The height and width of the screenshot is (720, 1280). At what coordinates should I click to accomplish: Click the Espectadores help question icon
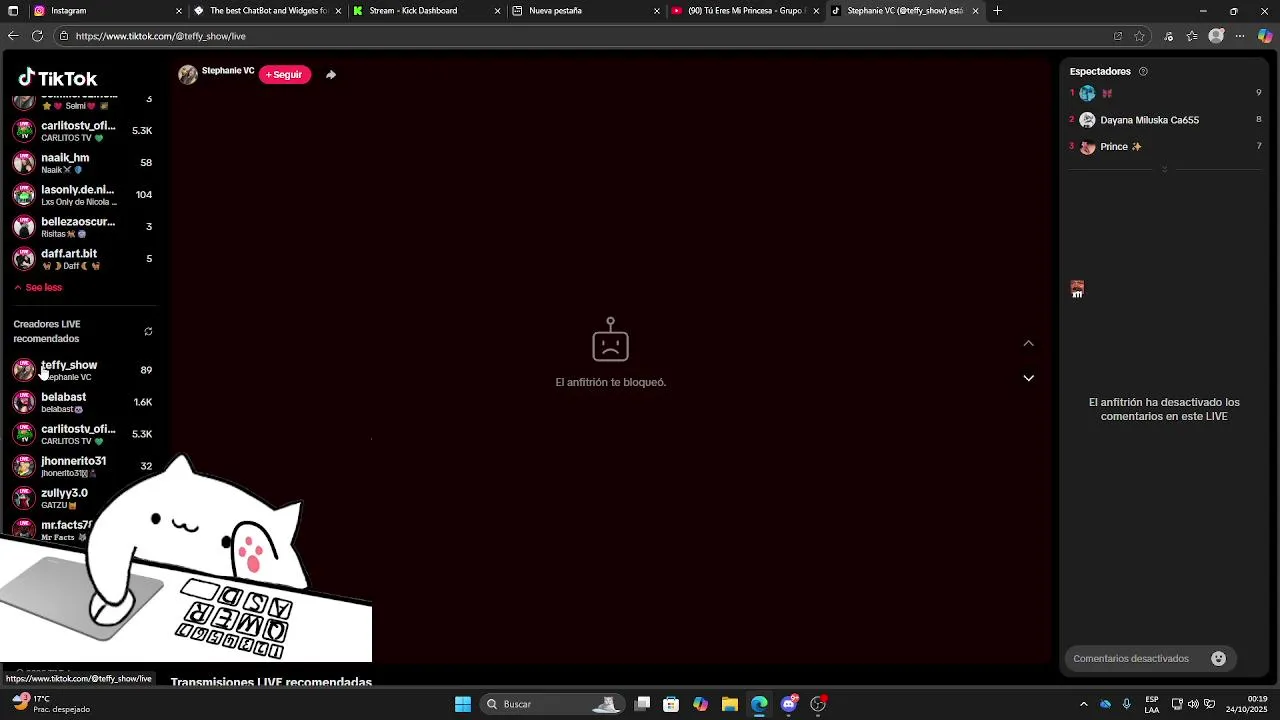pyautogui.click(x=1143, y=71)
